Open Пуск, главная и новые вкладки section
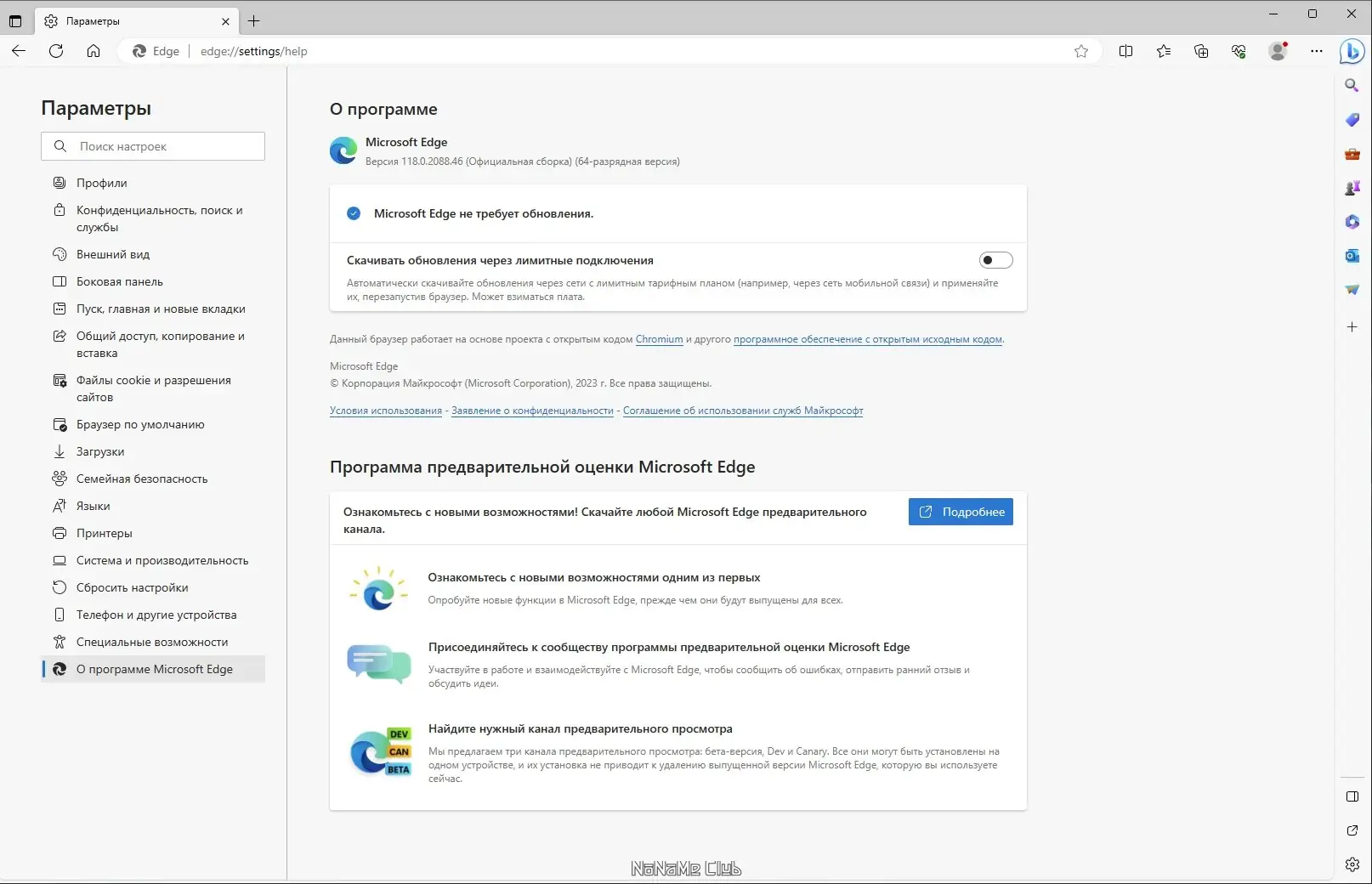1372x884 pixels. tap(153, 309)
